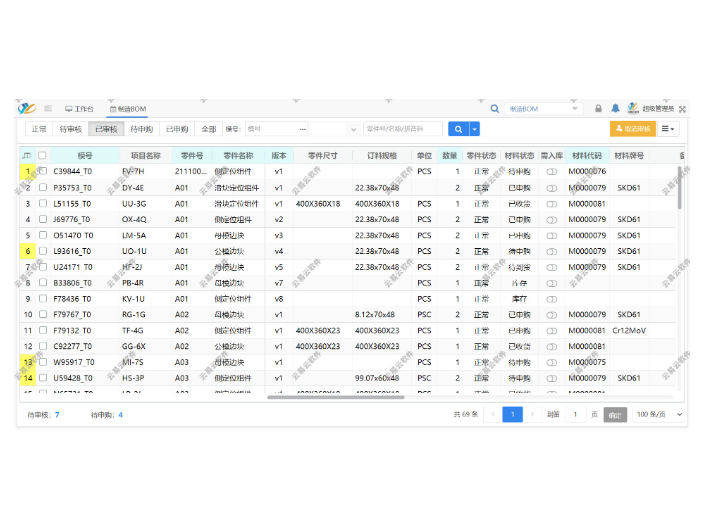Click the notification bell icon
This screenshot has width=704, height=528.
(x=615, y=108)
